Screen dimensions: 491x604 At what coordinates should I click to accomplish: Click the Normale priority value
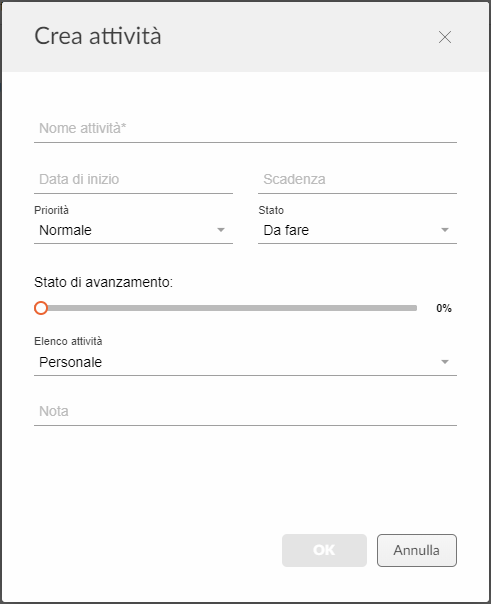click(65, 230)
